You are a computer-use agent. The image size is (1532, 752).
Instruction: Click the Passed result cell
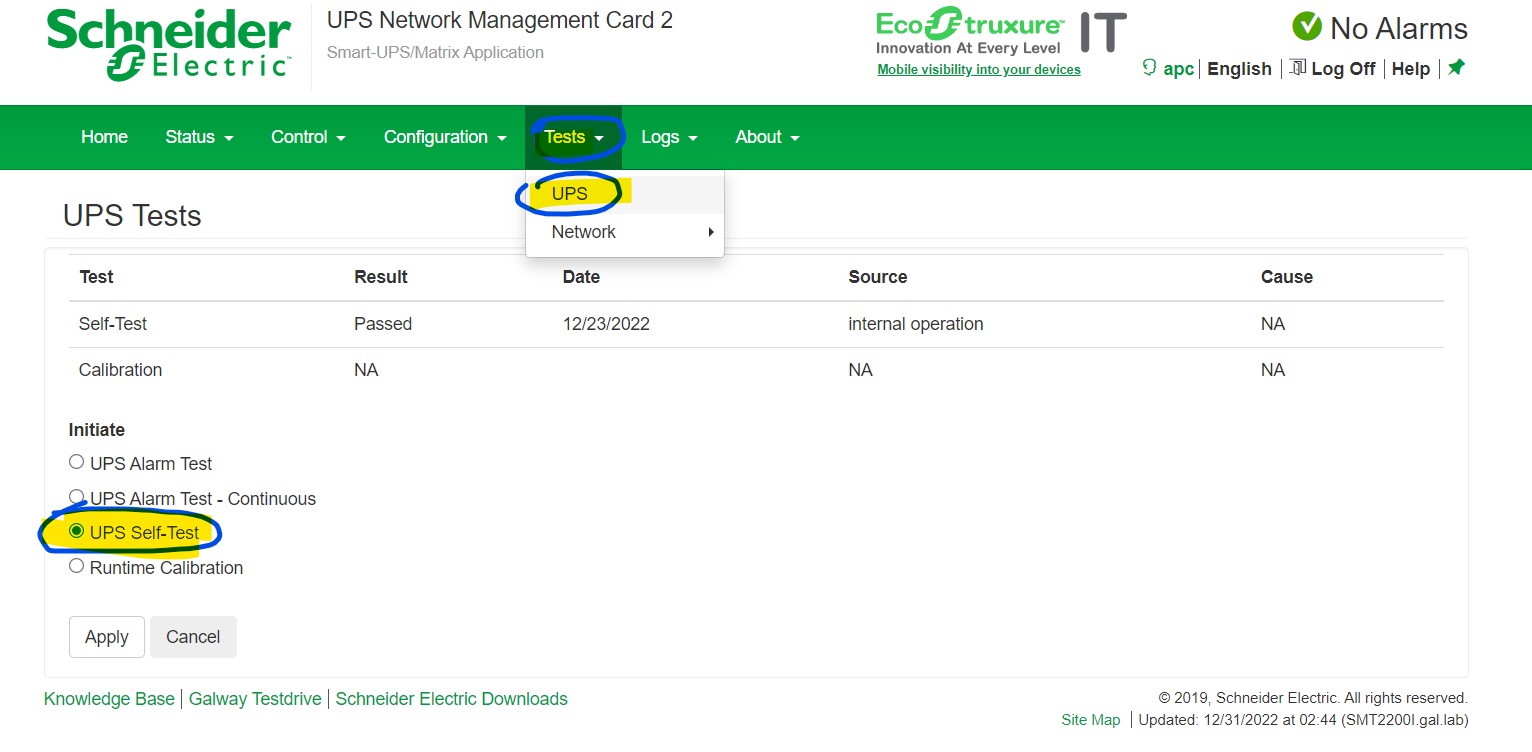pos(383,324)
